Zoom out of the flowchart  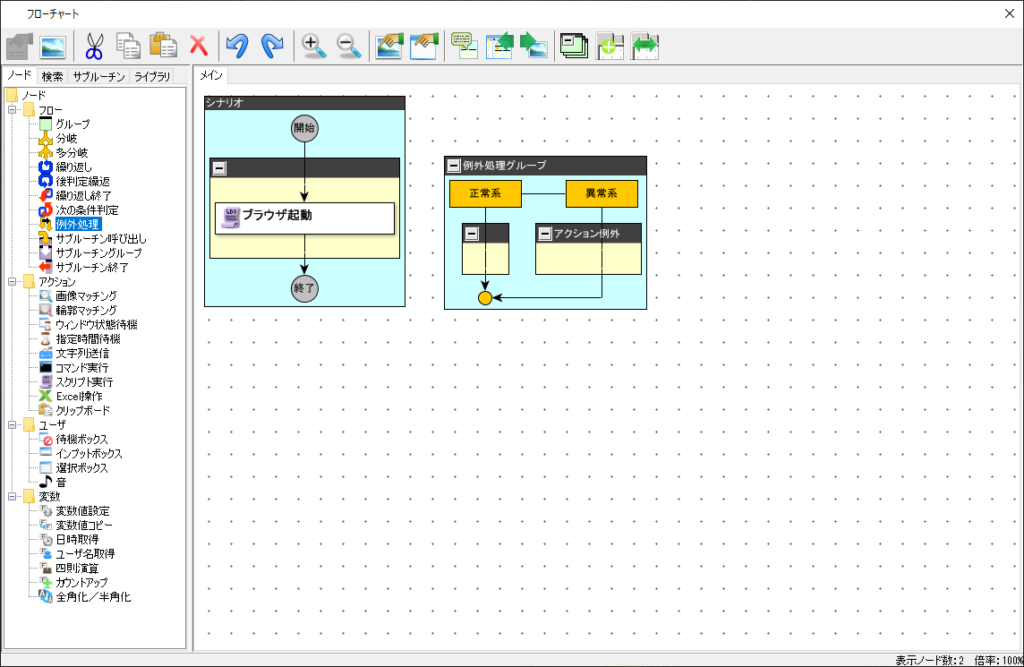[349, 46]
